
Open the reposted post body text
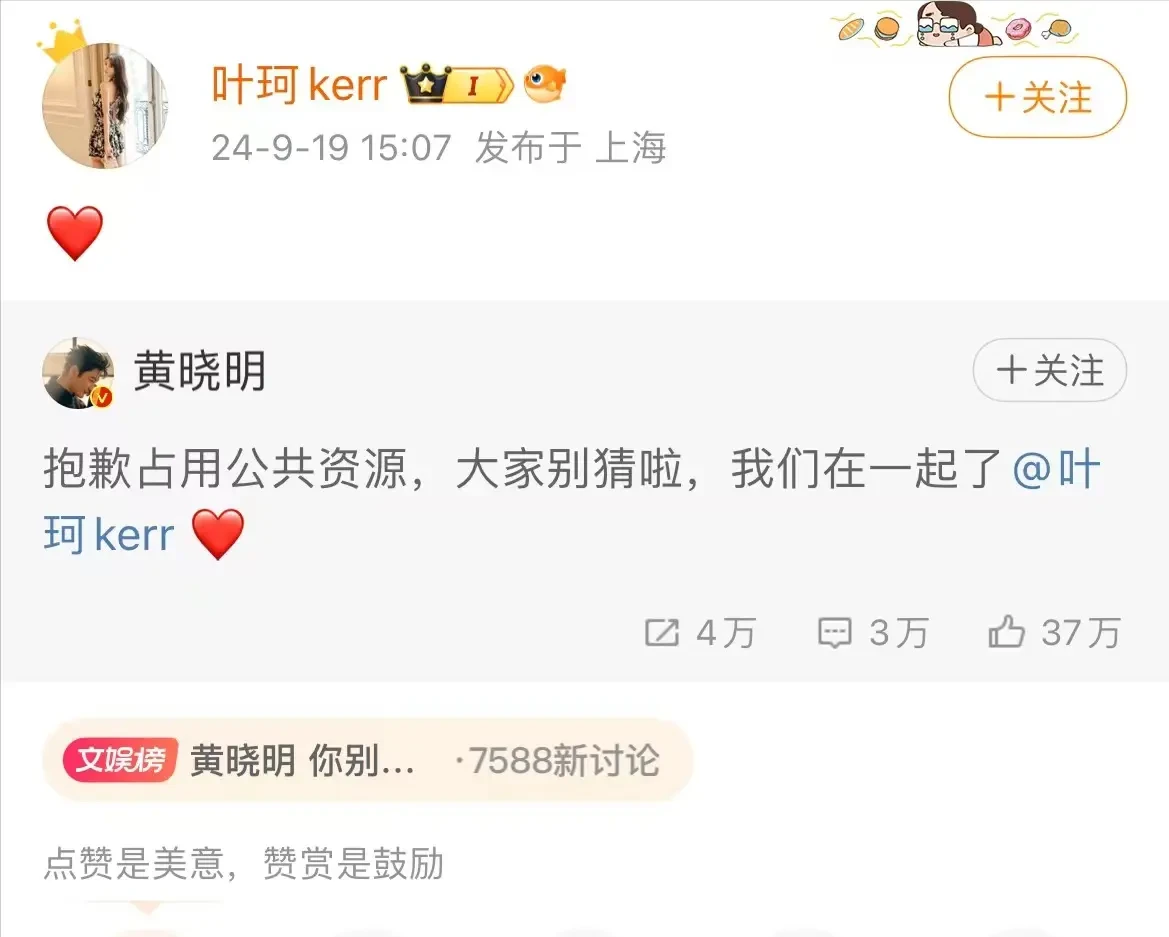click(x=572, y=502)
